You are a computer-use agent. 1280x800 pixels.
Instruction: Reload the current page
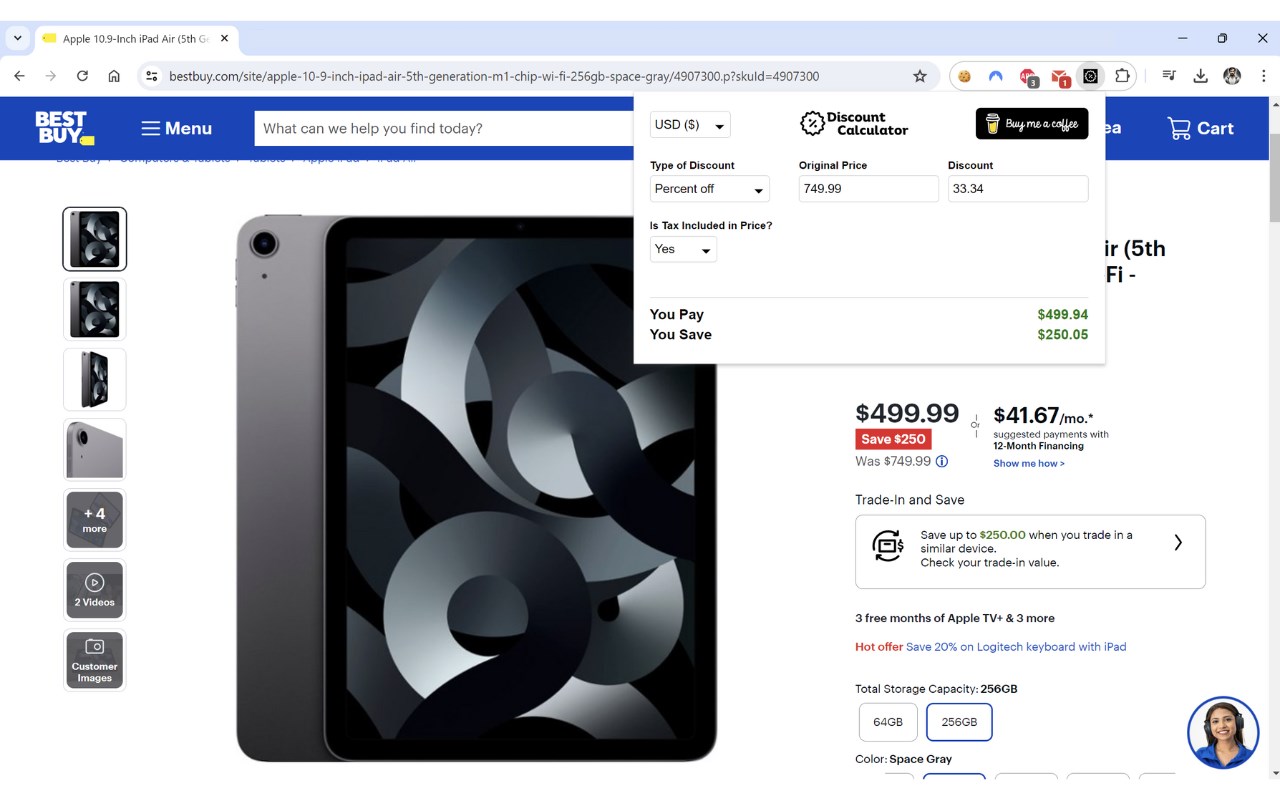click(x=82, y=76)
